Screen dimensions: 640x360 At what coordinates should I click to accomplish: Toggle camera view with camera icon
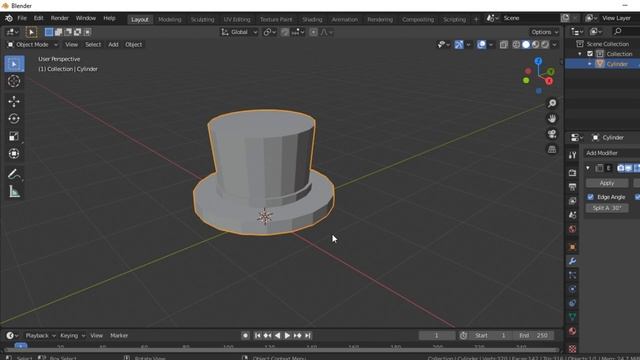click(x=552, y=134)
